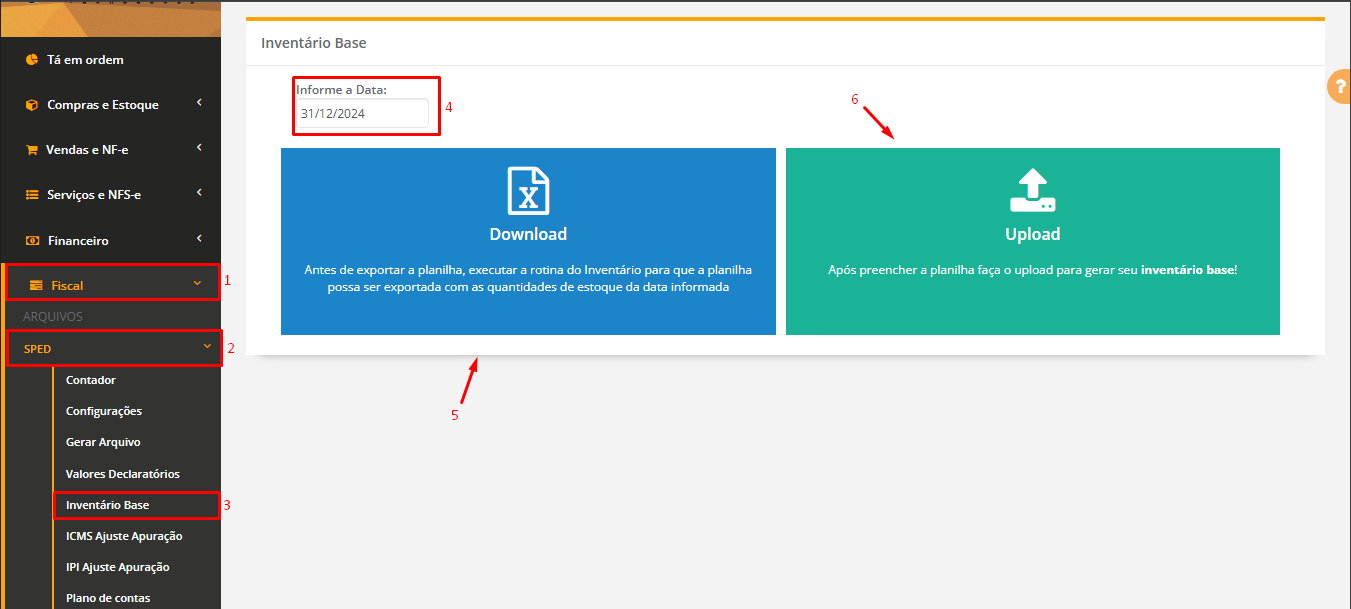Click the pie chart icon beside Tá em ordem
This screenshot has height=609, width=1351.
[32, 60]
